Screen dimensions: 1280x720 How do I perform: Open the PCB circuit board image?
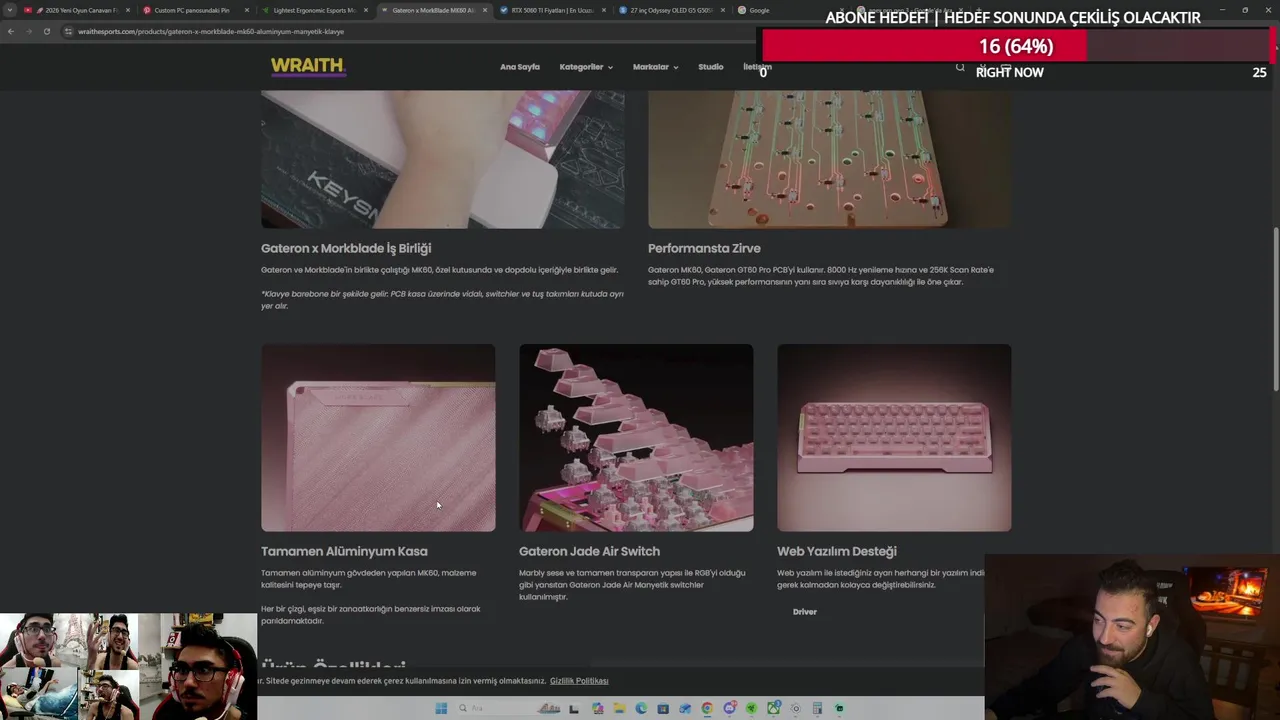[829, 159]
